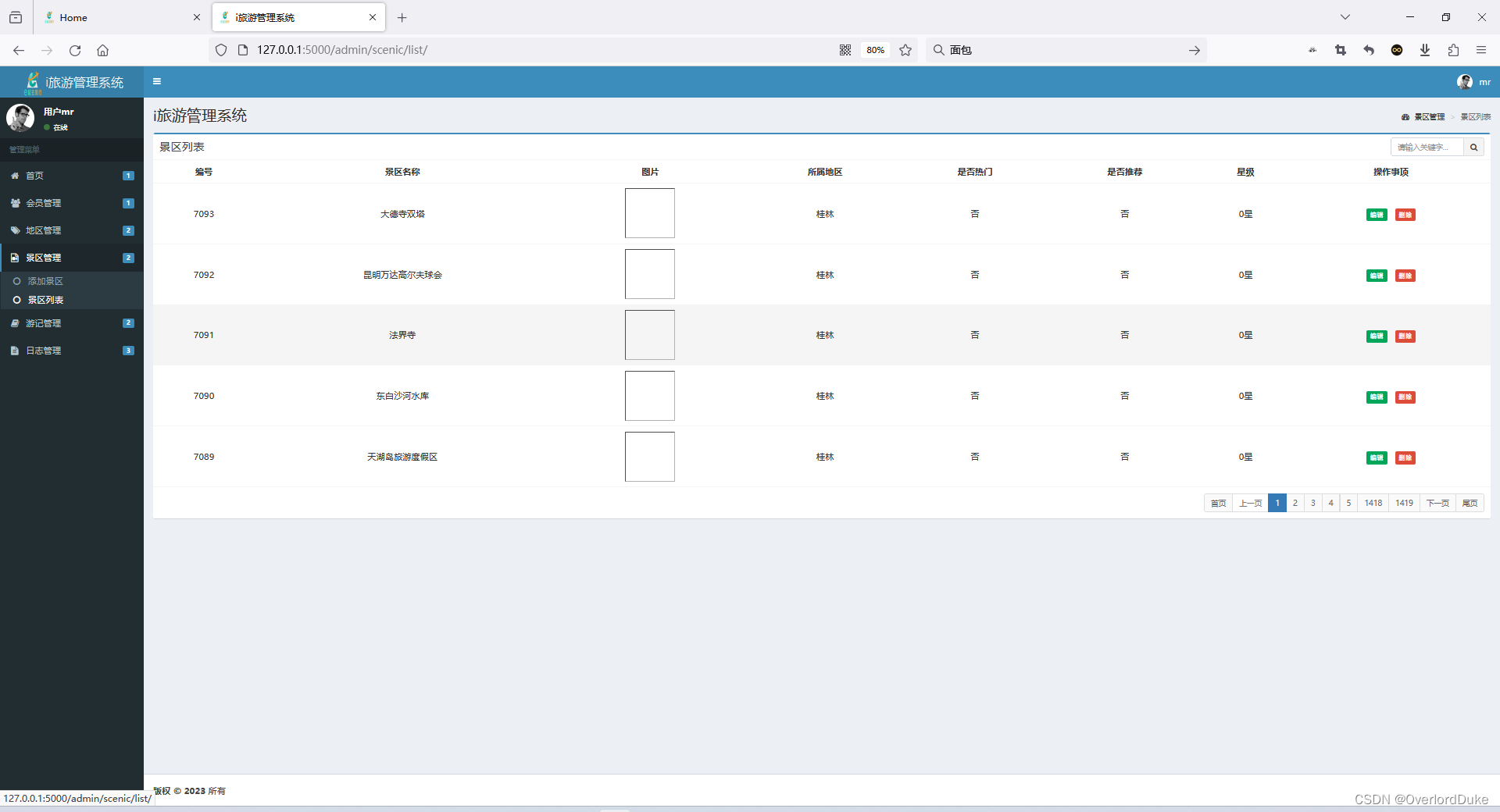Reset the 80% zoom level indicator
Image resolution: width=1500 pixels, height=812 pixels.
point(875,50)
